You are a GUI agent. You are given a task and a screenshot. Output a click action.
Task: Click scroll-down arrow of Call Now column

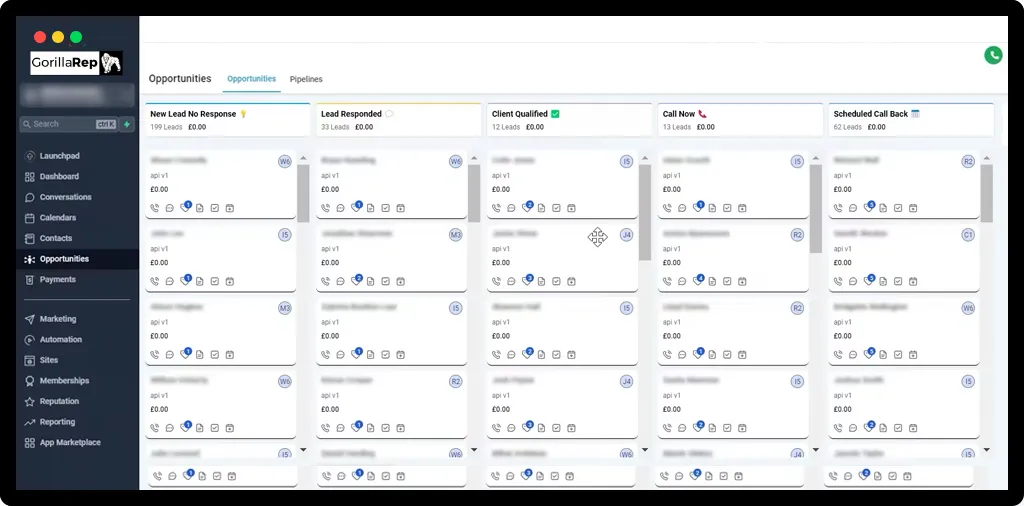coord(816,450)
